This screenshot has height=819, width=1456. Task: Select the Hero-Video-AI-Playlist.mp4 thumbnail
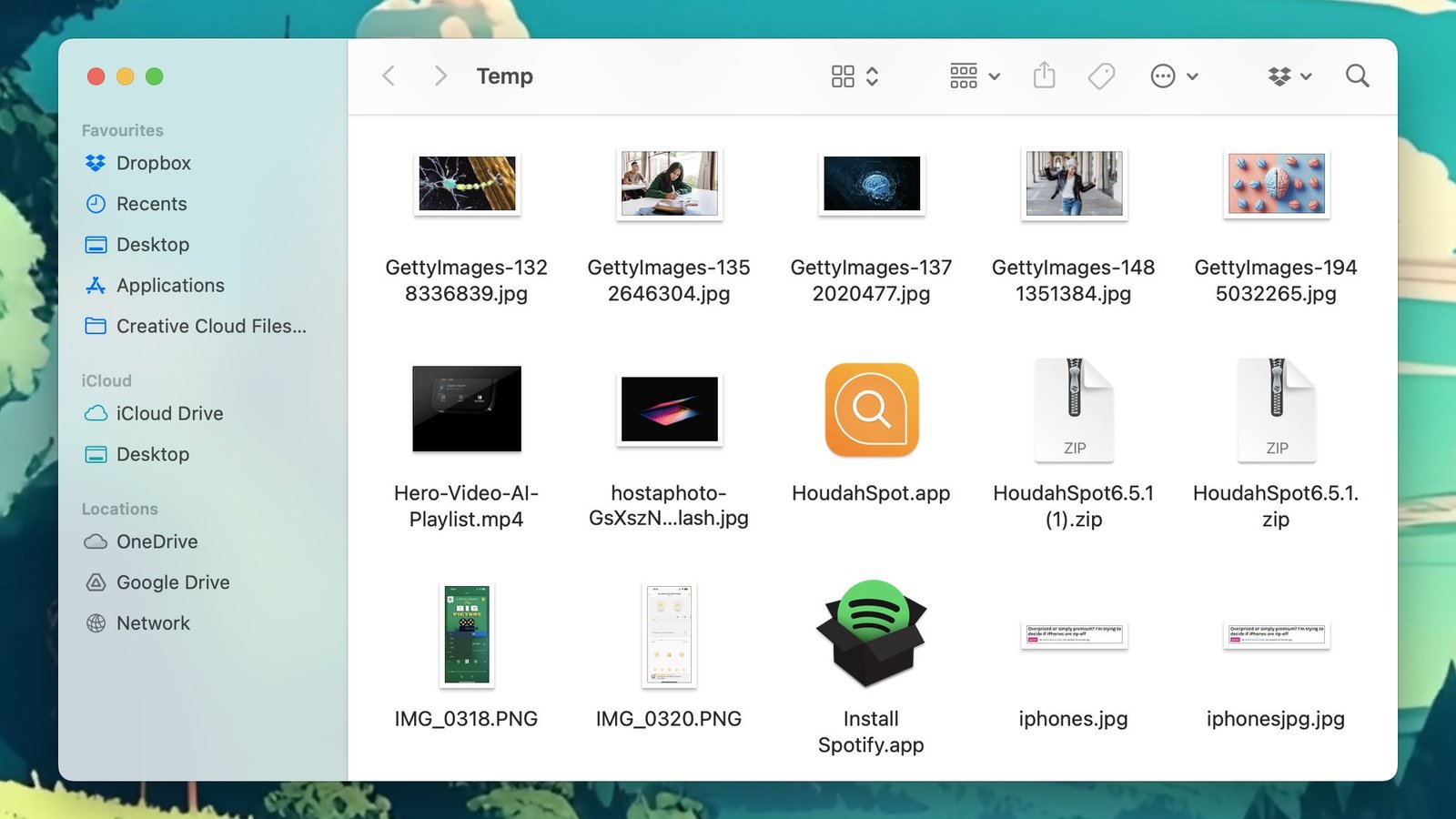click(x=467, y=409)
